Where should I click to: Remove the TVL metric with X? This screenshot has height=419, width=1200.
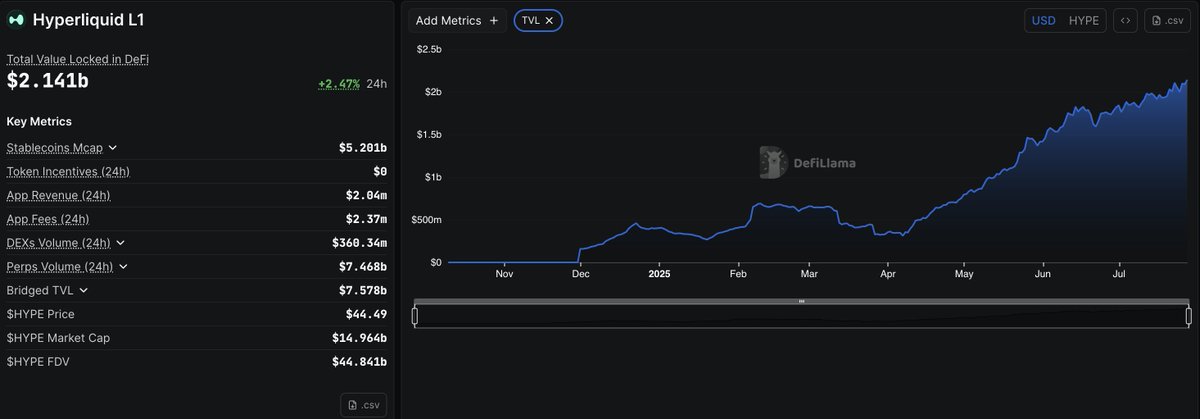549,20
